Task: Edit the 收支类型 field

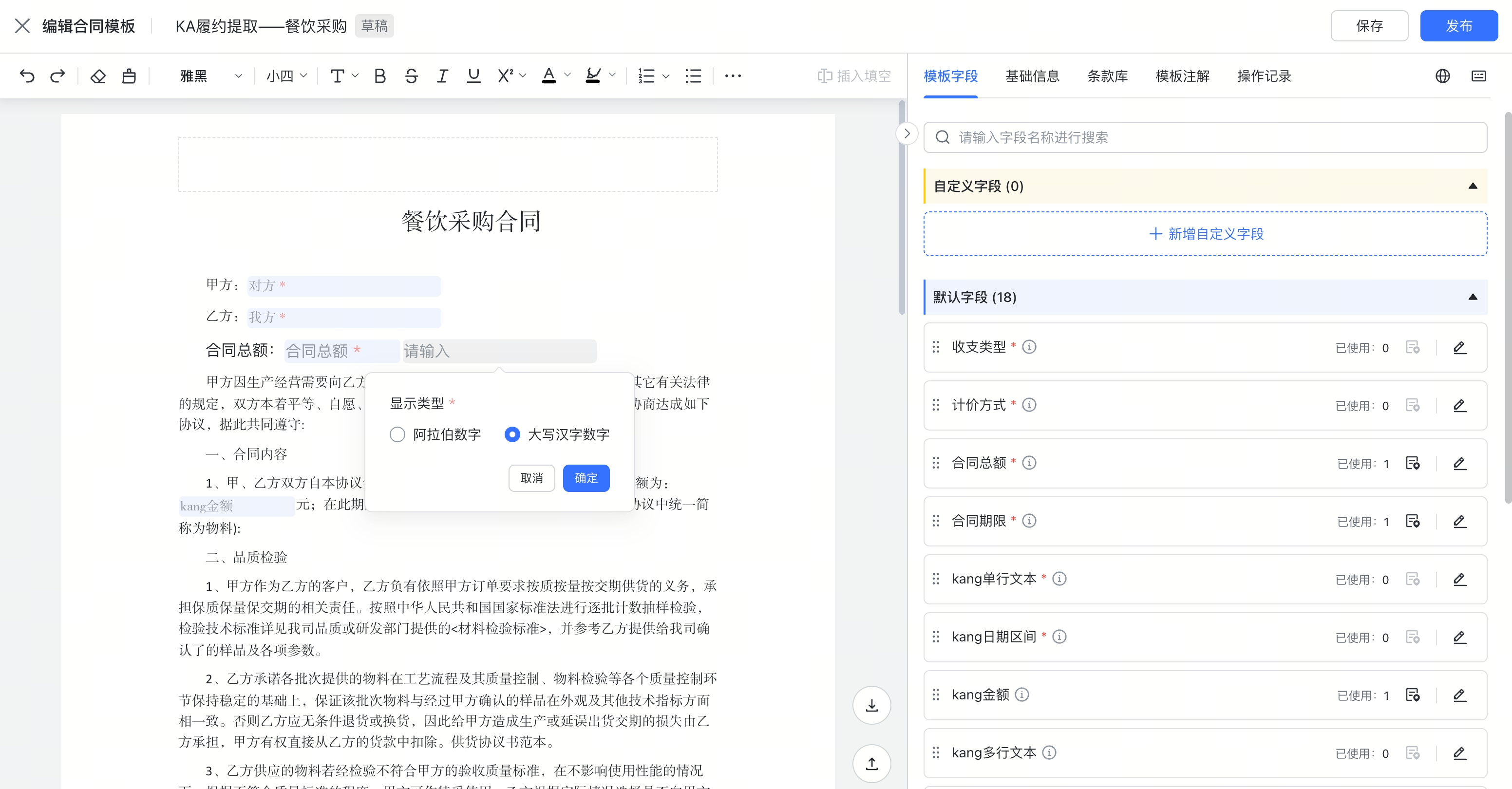Action: pos(1460,348)
